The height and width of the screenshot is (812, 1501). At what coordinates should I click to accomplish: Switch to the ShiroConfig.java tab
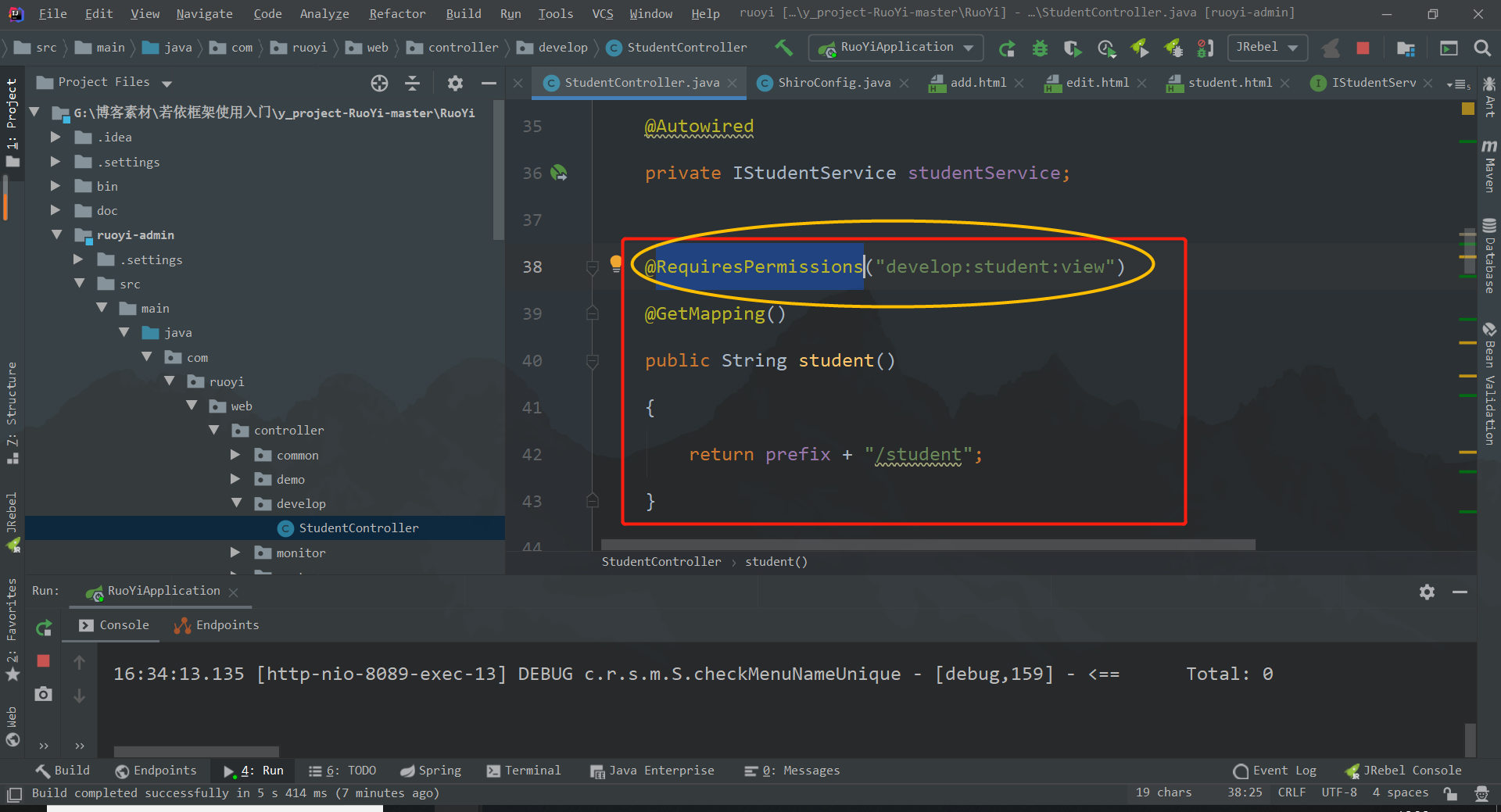(833, 83)
